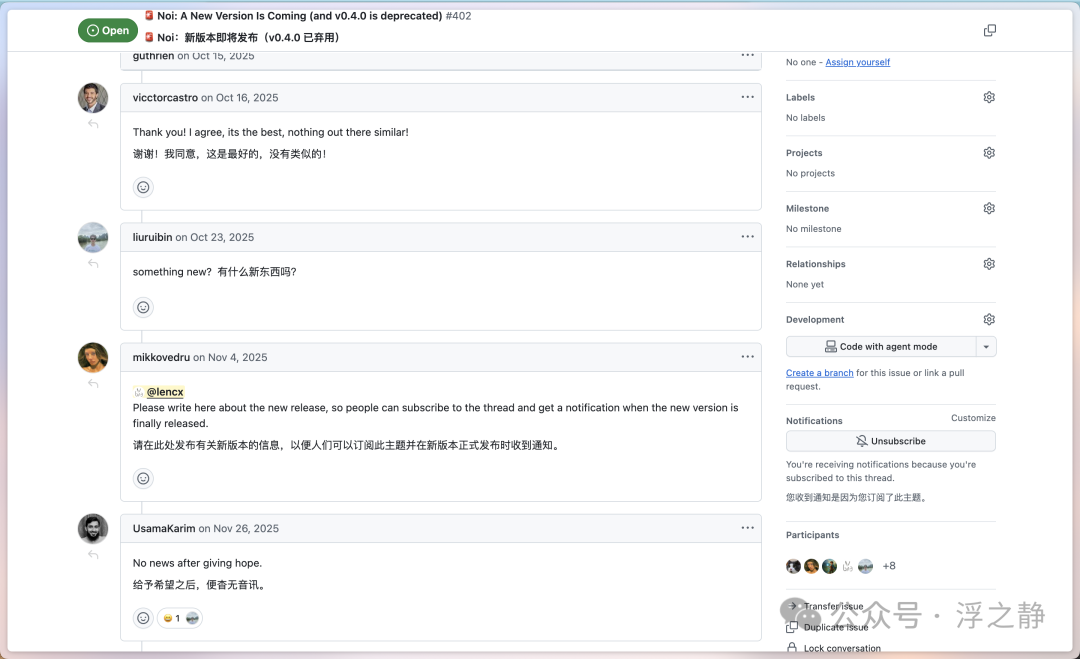The height and width of the screenshot is (659, 1080).
Task: Toggle the laugh reaction on UsamaKarim's comment
Action: [180, 618]
